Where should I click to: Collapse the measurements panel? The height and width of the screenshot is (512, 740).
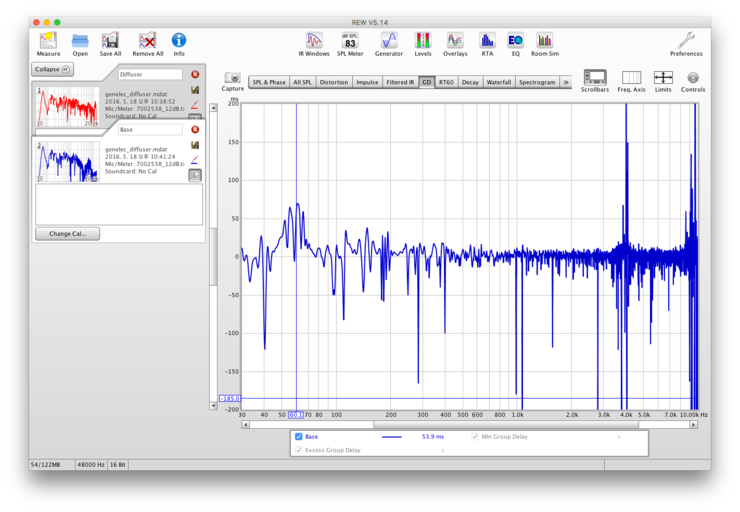[x=52, y=69]
